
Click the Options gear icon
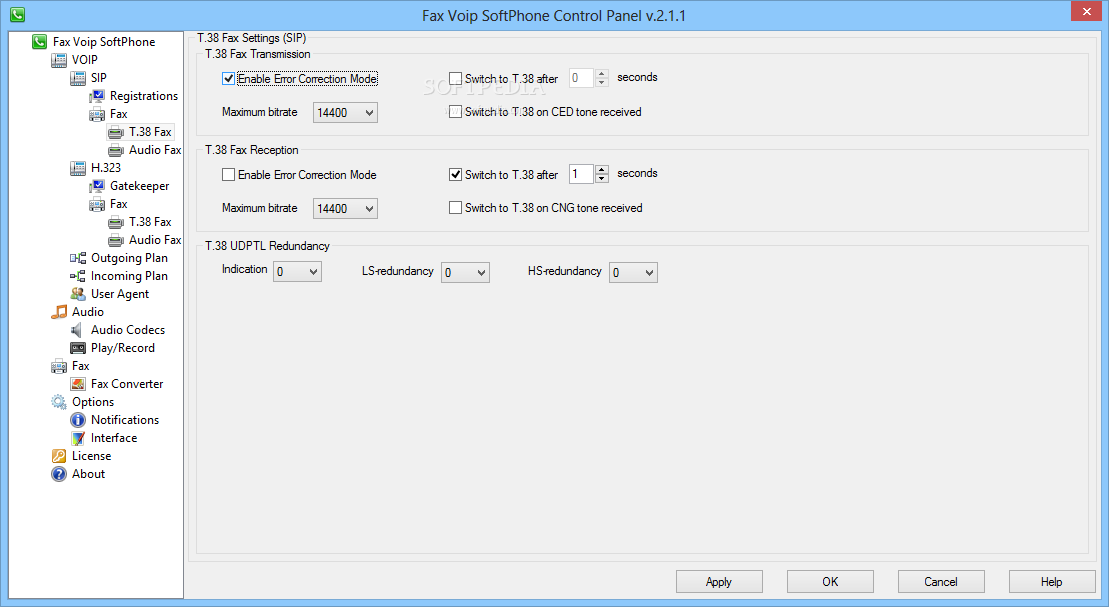(x=59, y=402)
